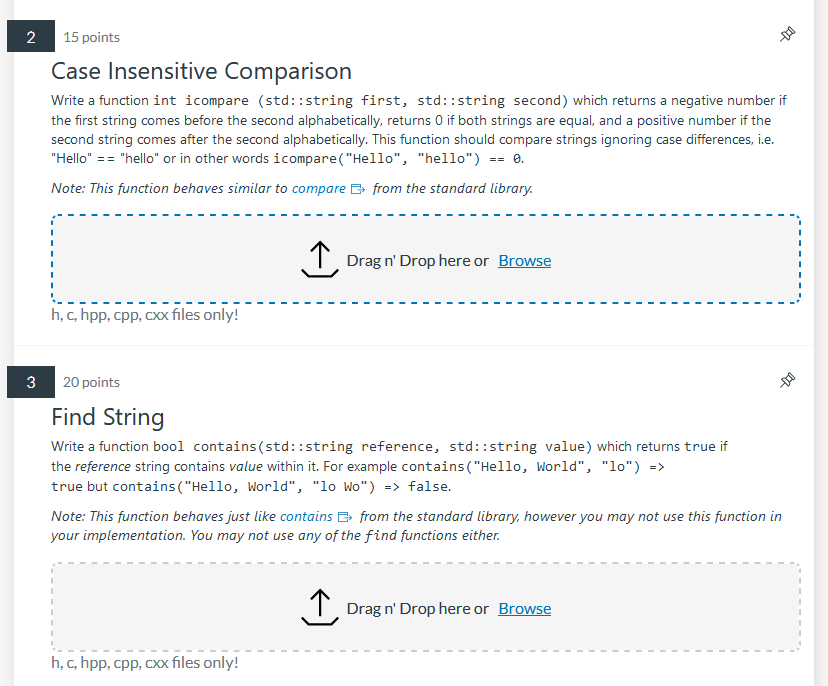Click the 20 points label
Screen dimensions: 828x686
tap(90, 382)
